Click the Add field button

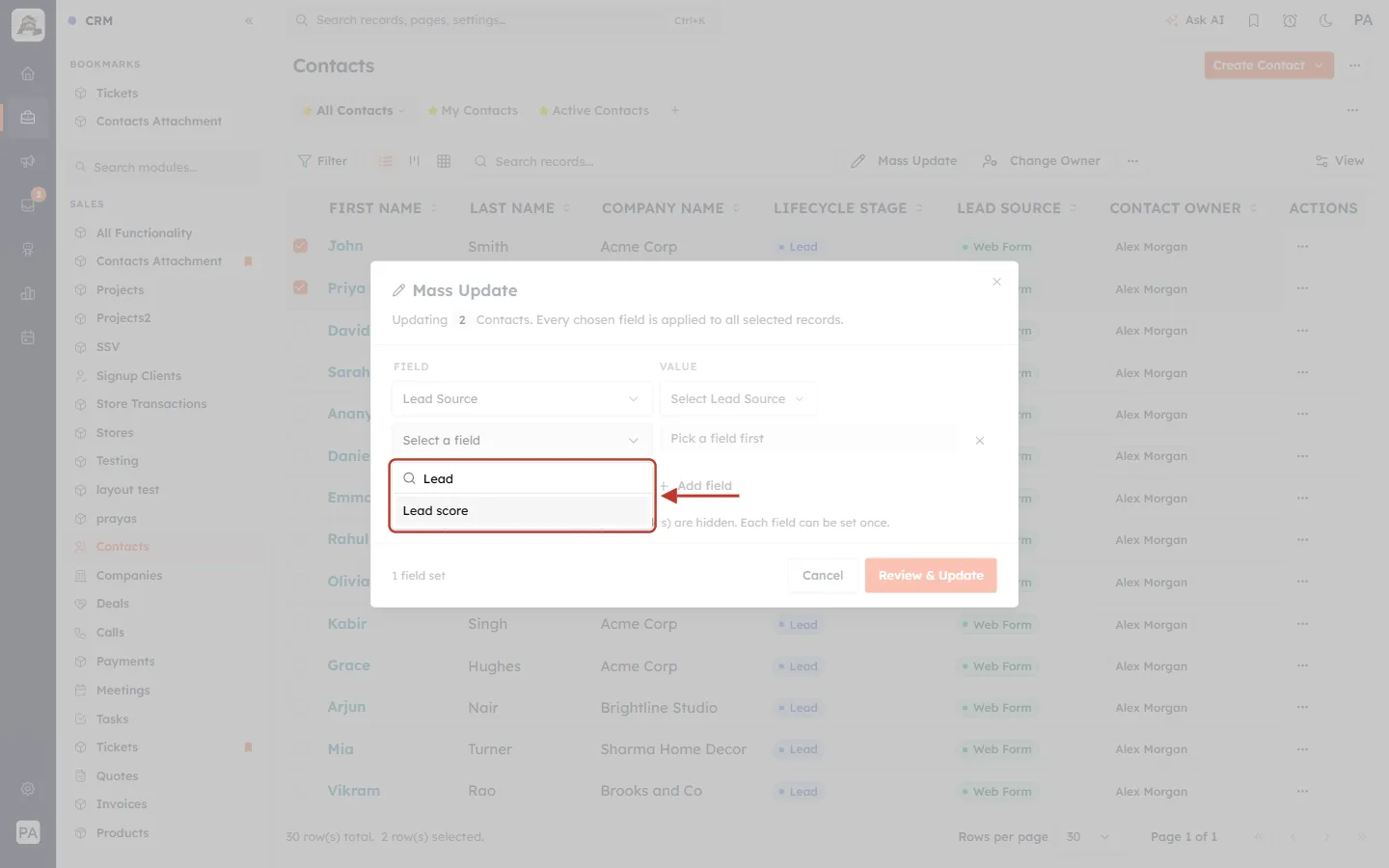click(x=696, y=486)
